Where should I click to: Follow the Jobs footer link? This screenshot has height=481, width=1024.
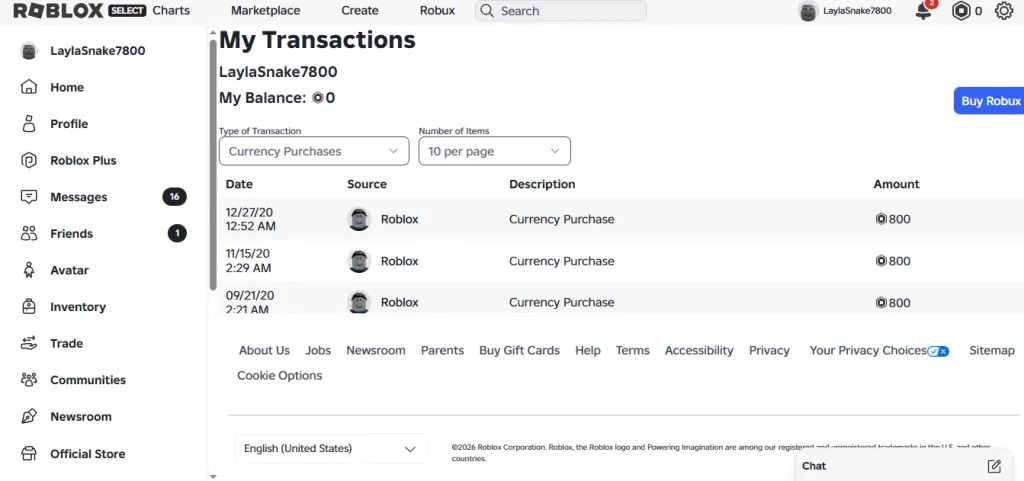(x=318, y=350)
